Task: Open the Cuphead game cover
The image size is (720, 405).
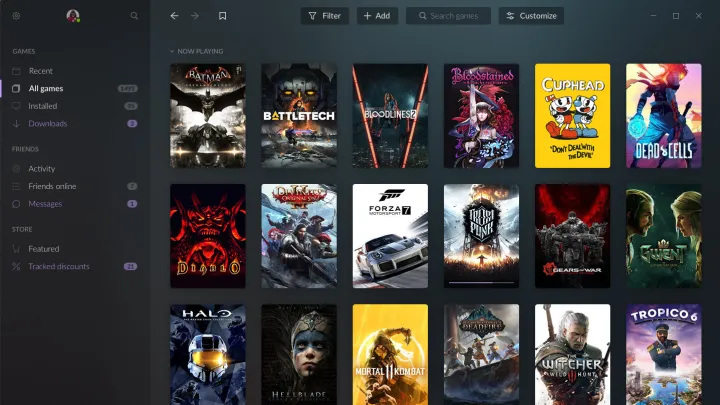Action: click(x=572, y=115)
